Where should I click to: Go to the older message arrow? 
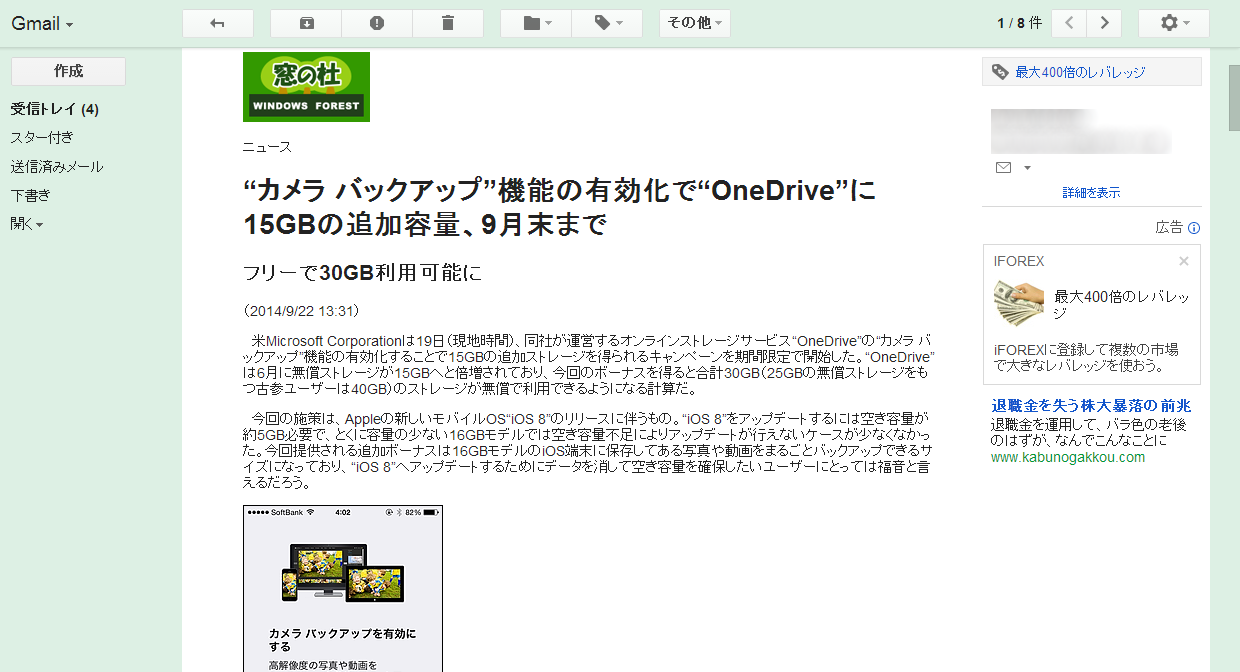pos(1104,23)
